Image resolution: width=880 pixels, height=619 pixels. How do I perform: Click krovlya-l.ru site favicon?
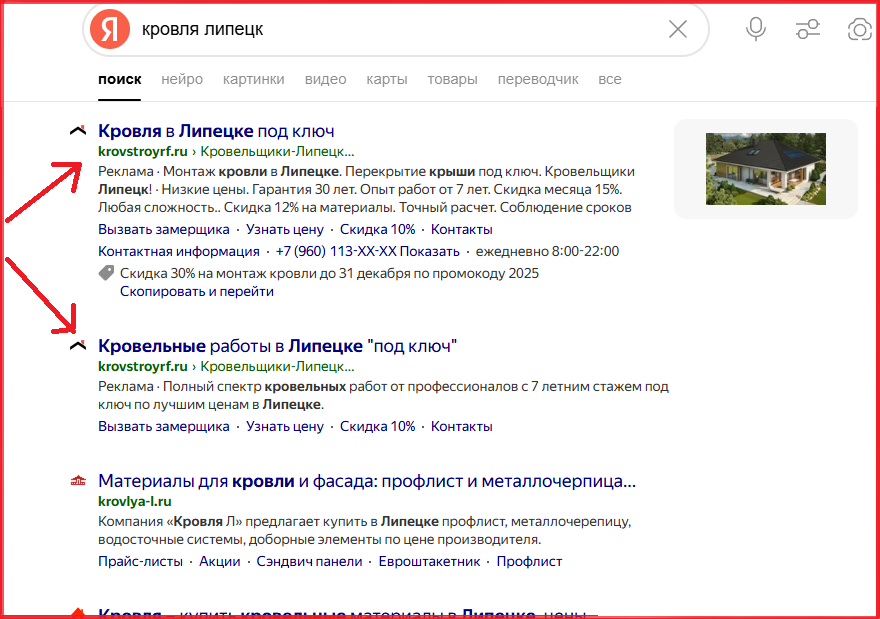coord(78,481)
